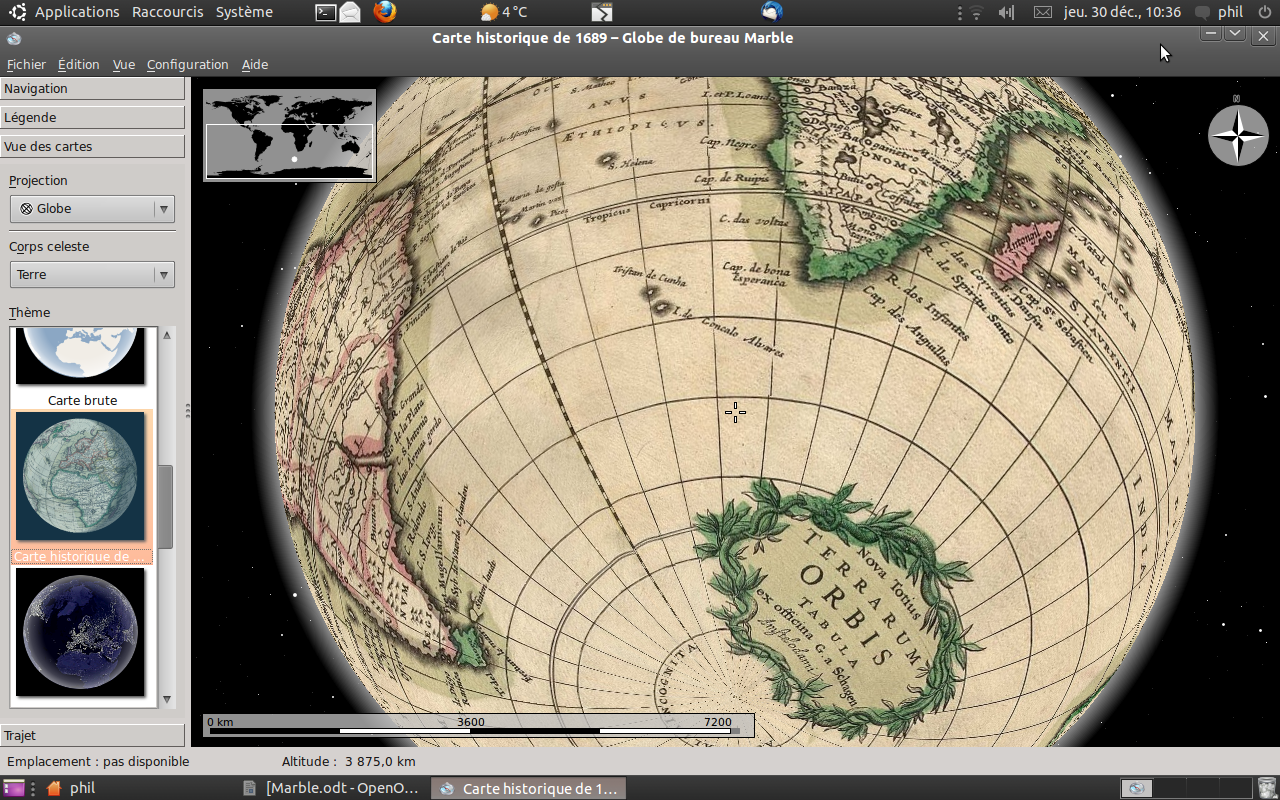Viewport: 1280px width, 800px height.
Task: Open the messaging envelope indicator
Action: (1042, 12)
